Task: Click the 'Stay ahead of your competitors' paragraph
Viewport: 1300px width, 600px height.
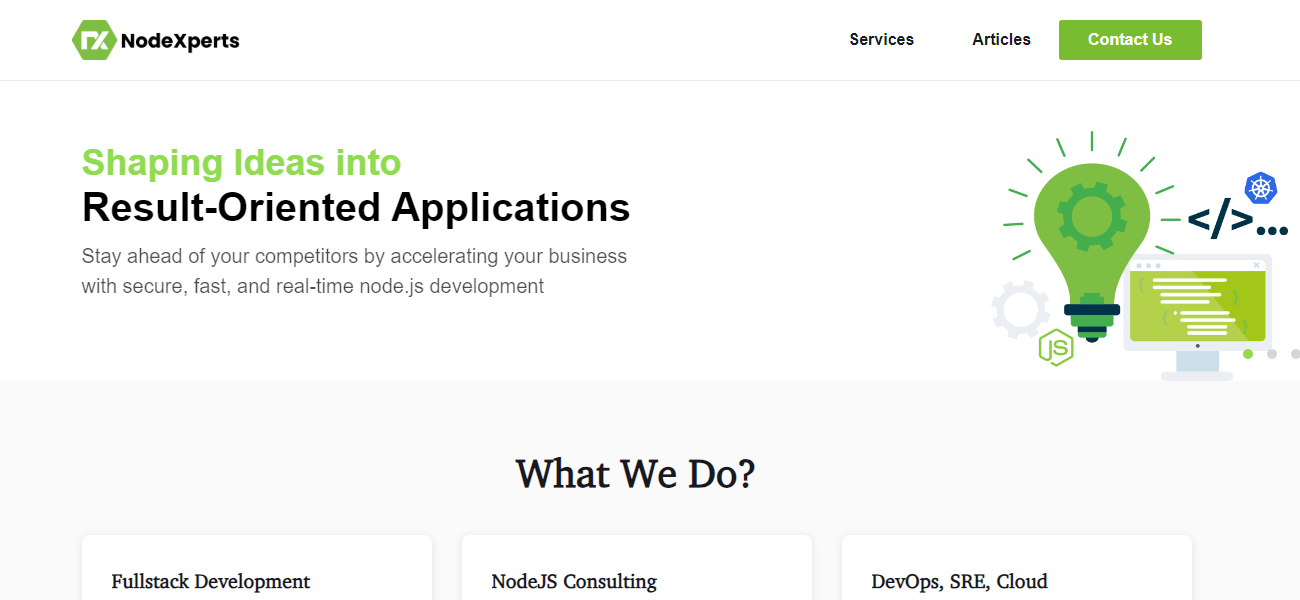Action: 354,271
